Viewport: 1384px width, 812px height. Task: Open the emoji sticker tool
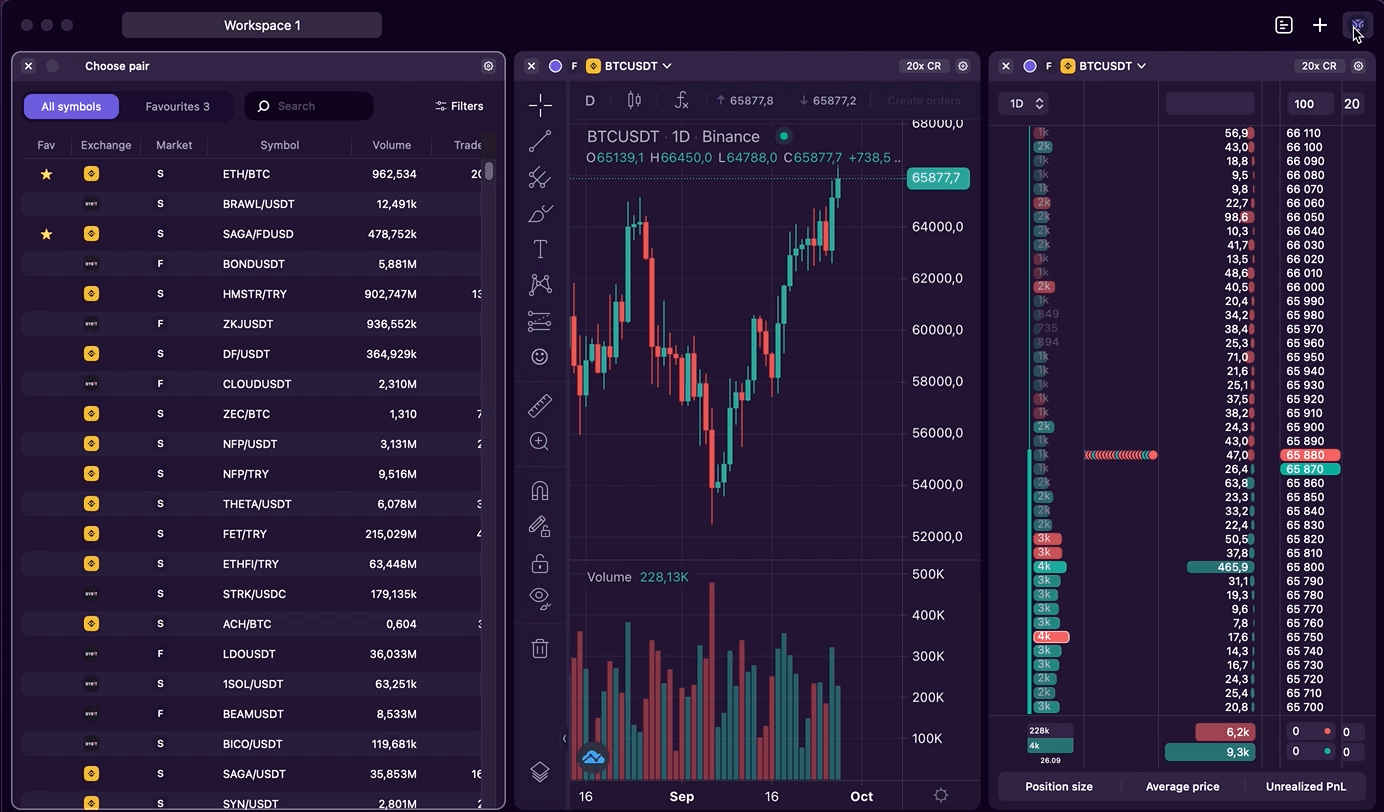(540, 357)
